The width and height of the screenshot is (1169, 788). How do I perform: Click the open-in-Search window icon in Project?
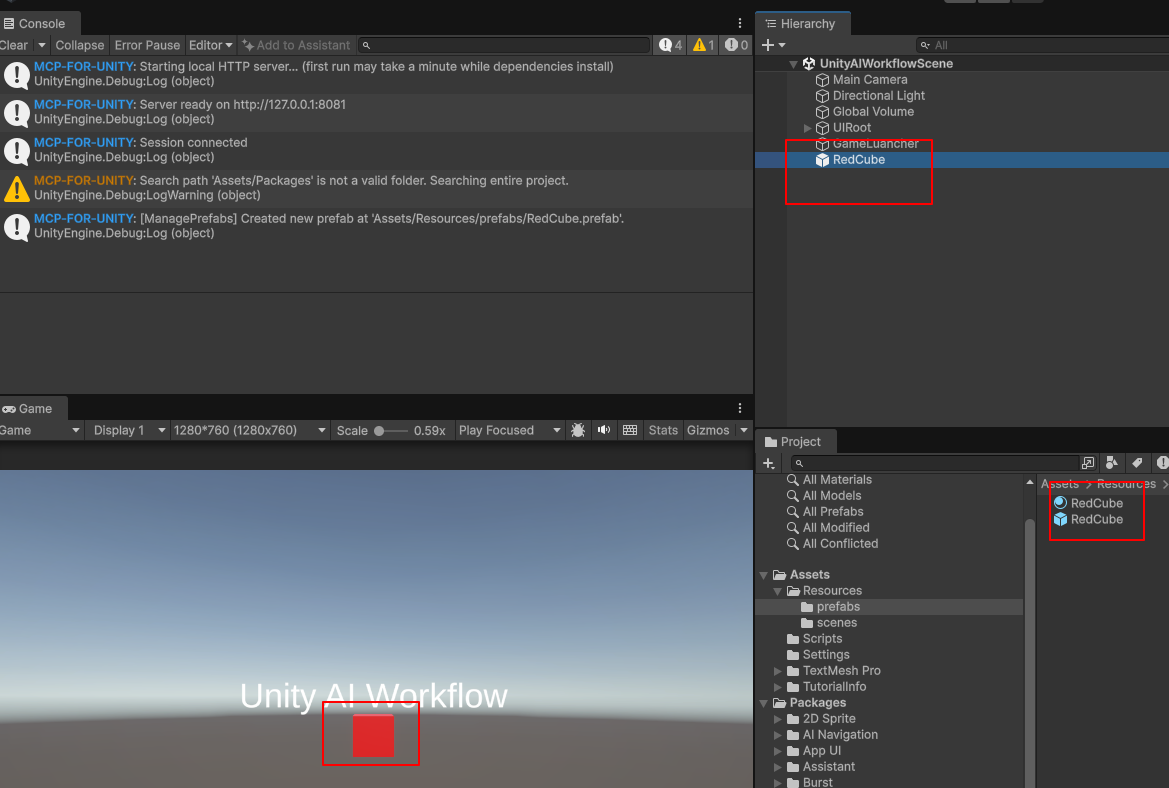pos(1088,463)
